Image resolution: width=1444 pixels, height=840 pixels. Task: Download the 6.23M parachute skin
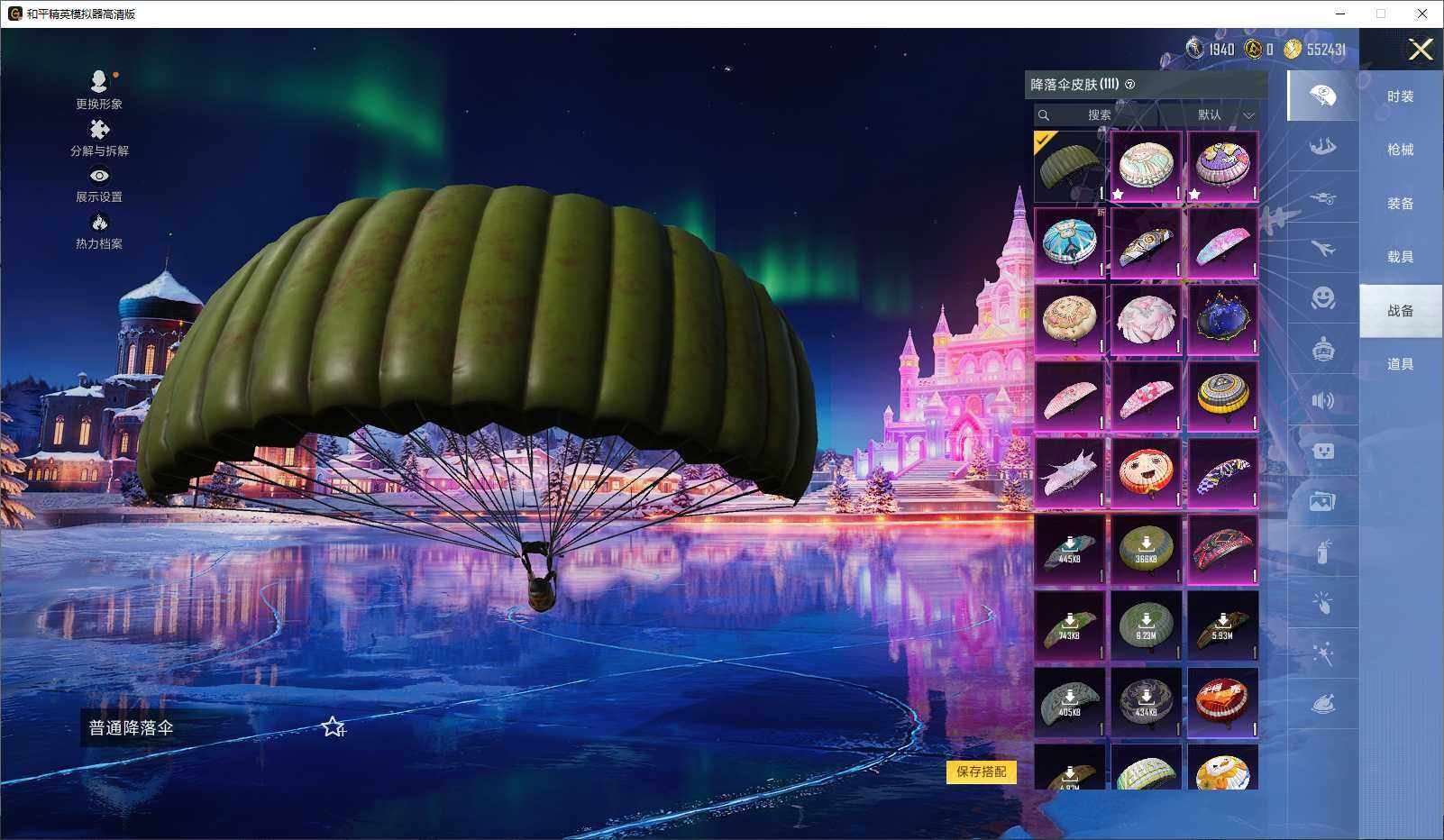click(x=1146, y=626)
